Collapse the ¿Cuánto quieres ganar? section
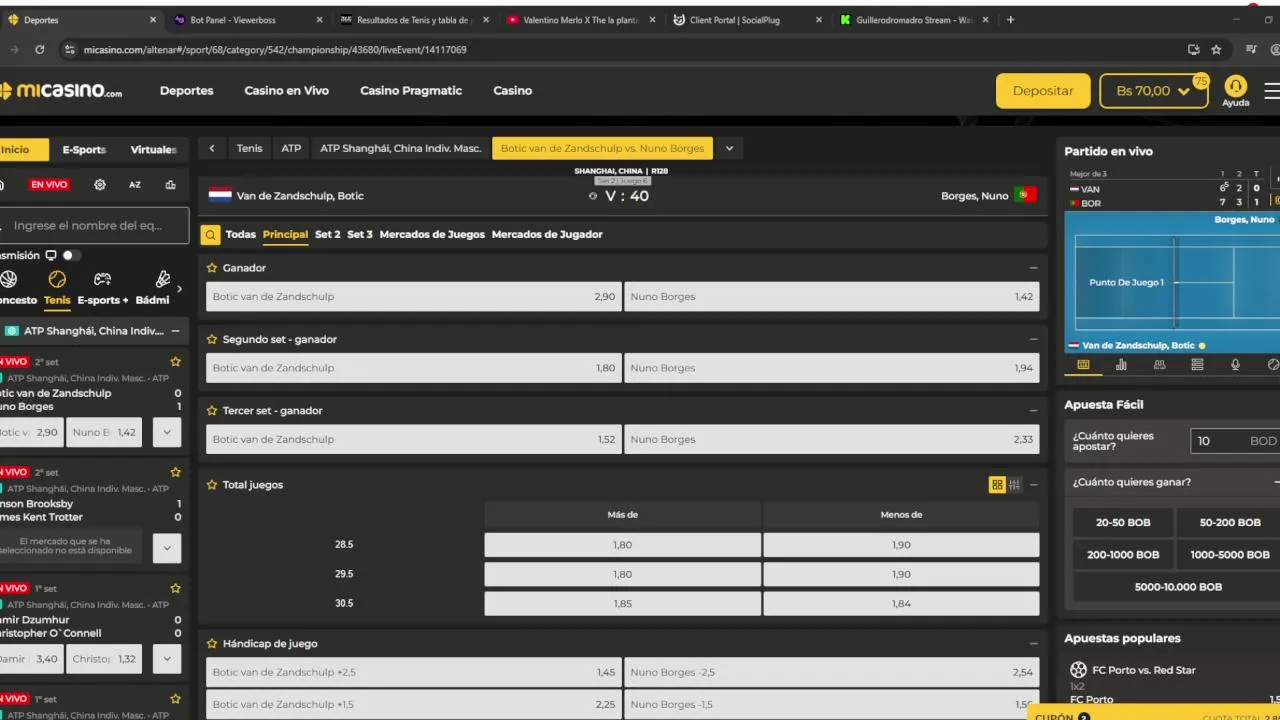This screenshot has height=720, width=1280. click(x=1275, y=482)
